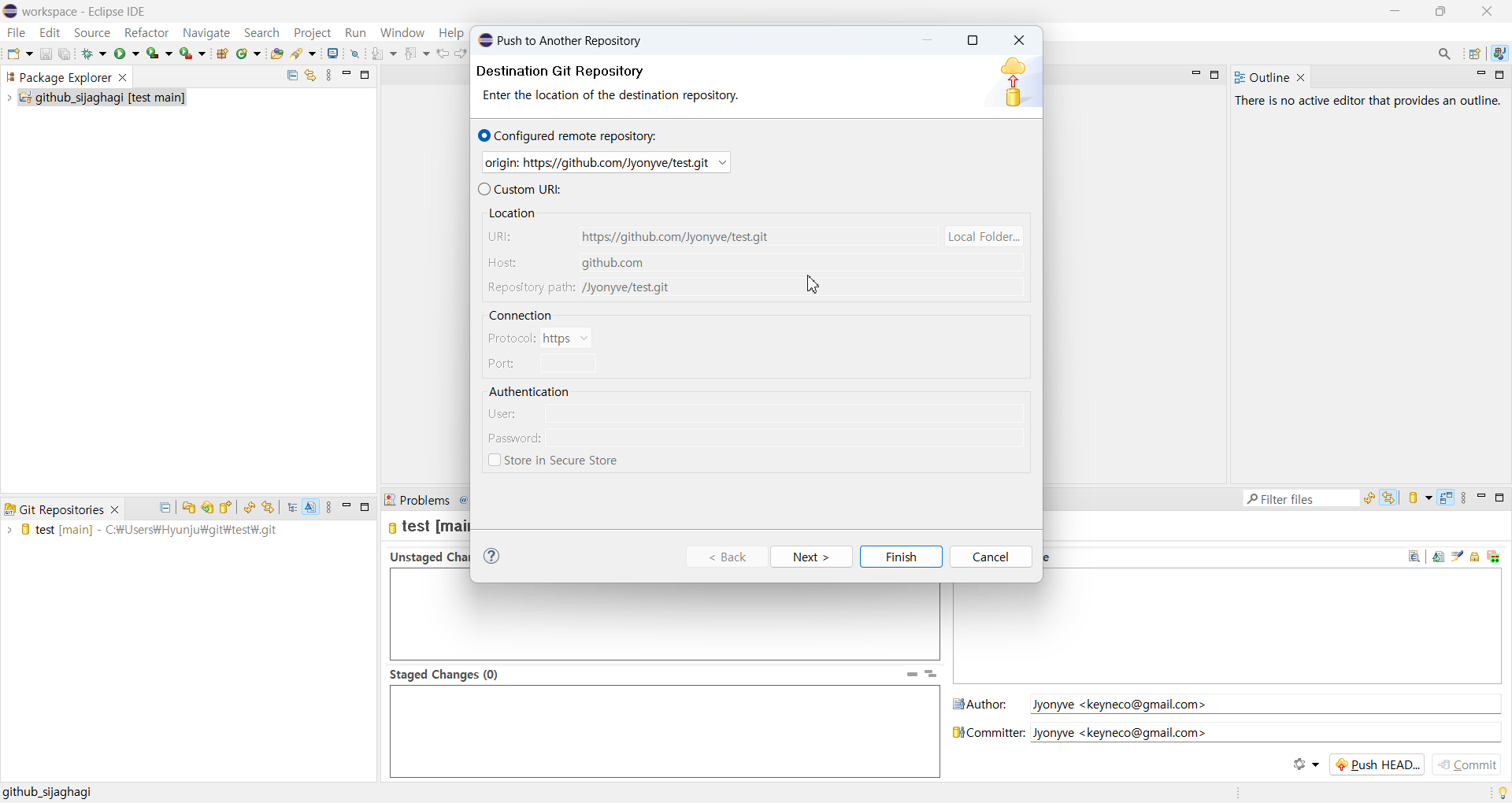The height and width of the screenshot is (803, 1512).
Task: Select Custom URI radio button
Action: coord(484,190)
